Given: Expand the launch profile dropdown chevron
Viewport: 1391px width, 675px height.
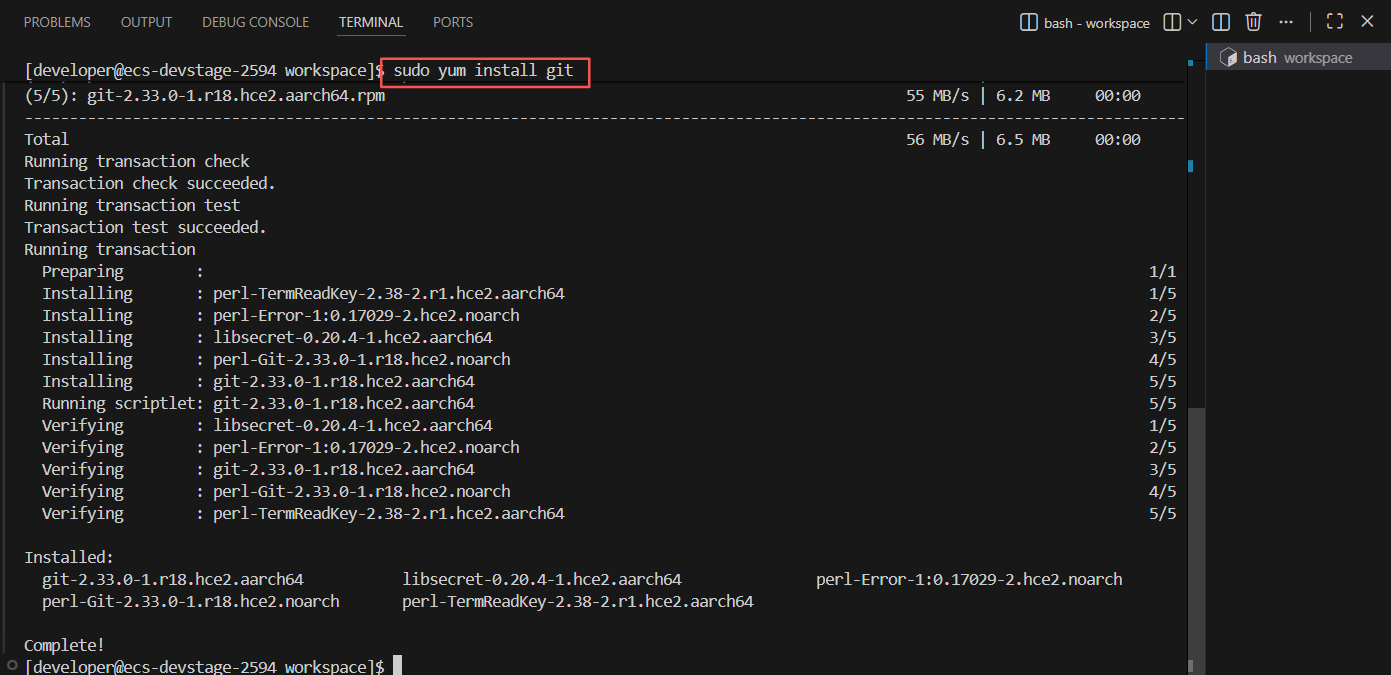Looking at the screenshot, I should coord(1192,22).
